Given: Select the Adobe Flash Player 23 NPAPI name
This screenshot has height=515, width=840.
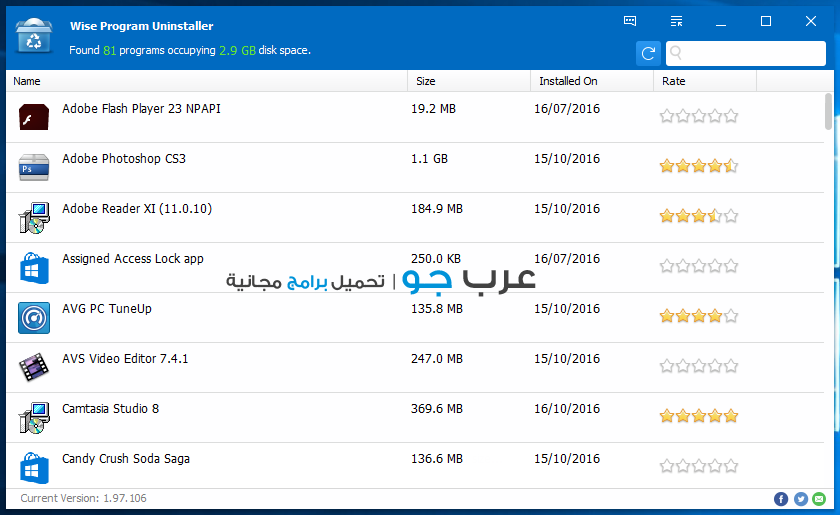Looking at the screenshot, I should [x=141, y=109].
